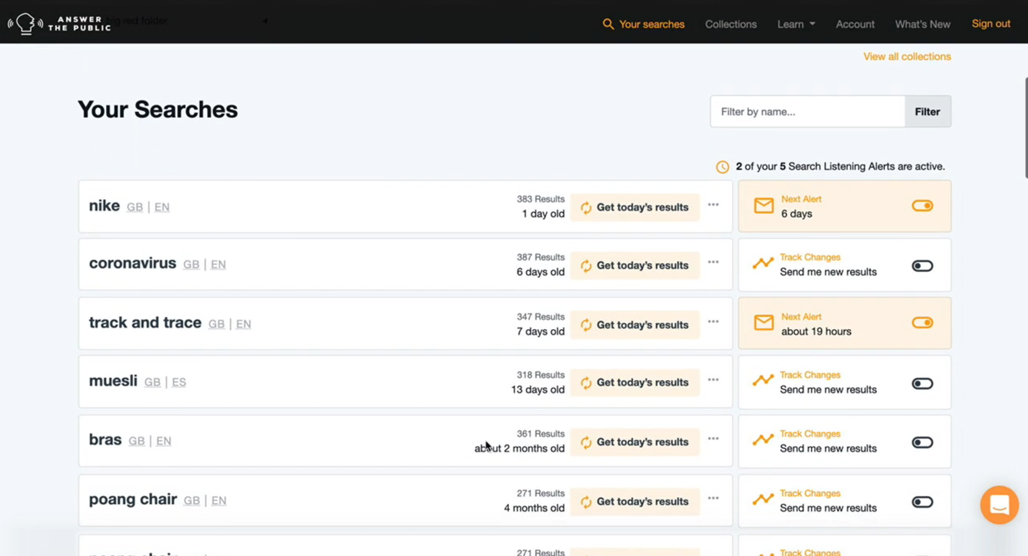Open the track and trace search
Screen dimensions: 1028x556
145,323
